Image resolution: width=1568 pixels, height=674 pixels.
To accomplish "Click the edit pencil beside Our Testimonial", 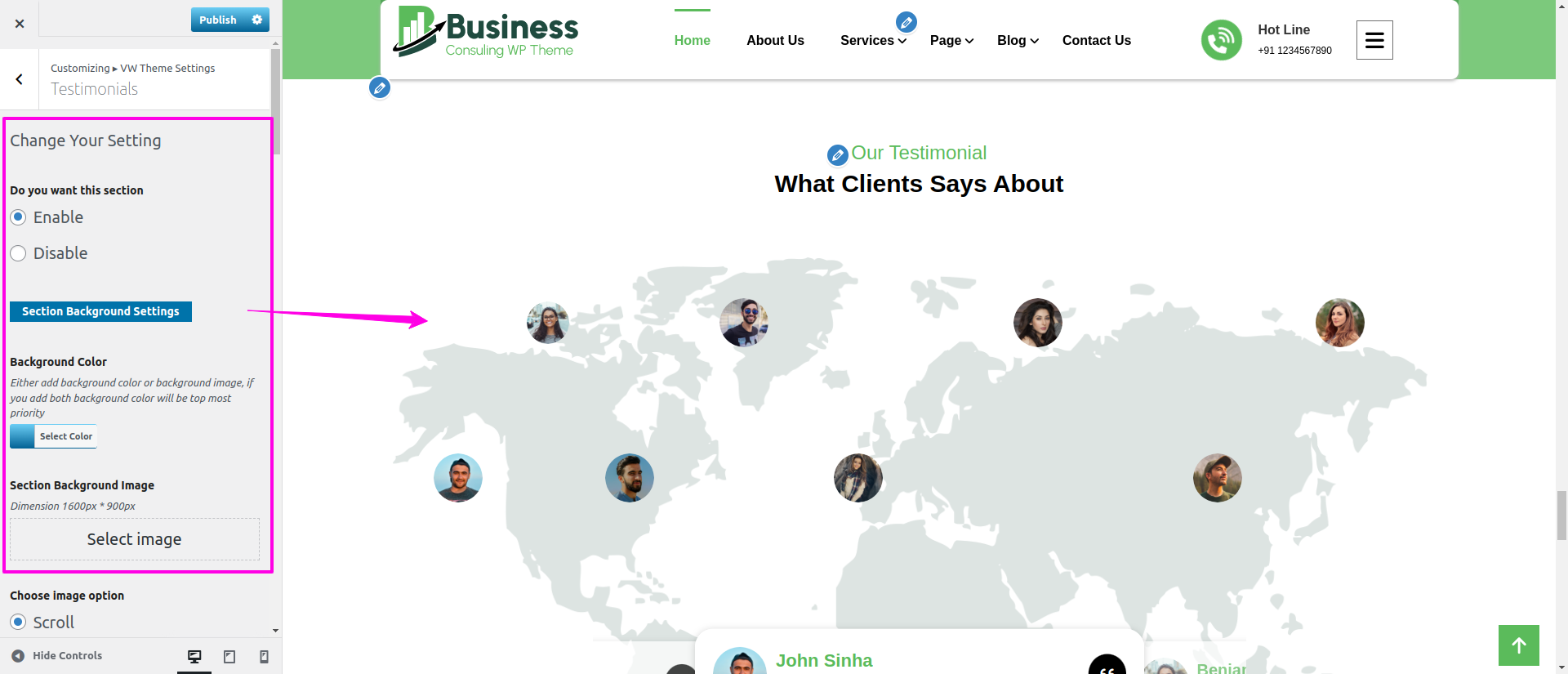I will click(x=837, y=154).
